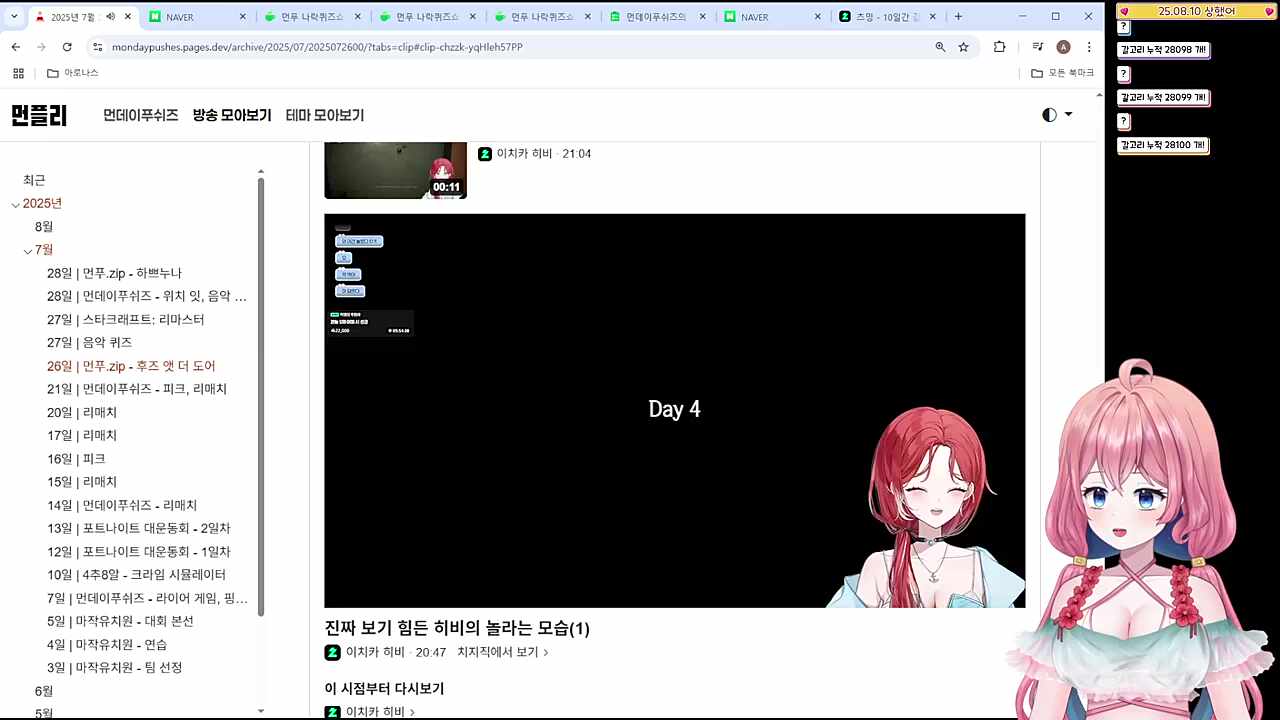1280x720 pixels.
Task: Switch to the 츠밍 - 10일간 tab
Action: (x=885, y=17)
